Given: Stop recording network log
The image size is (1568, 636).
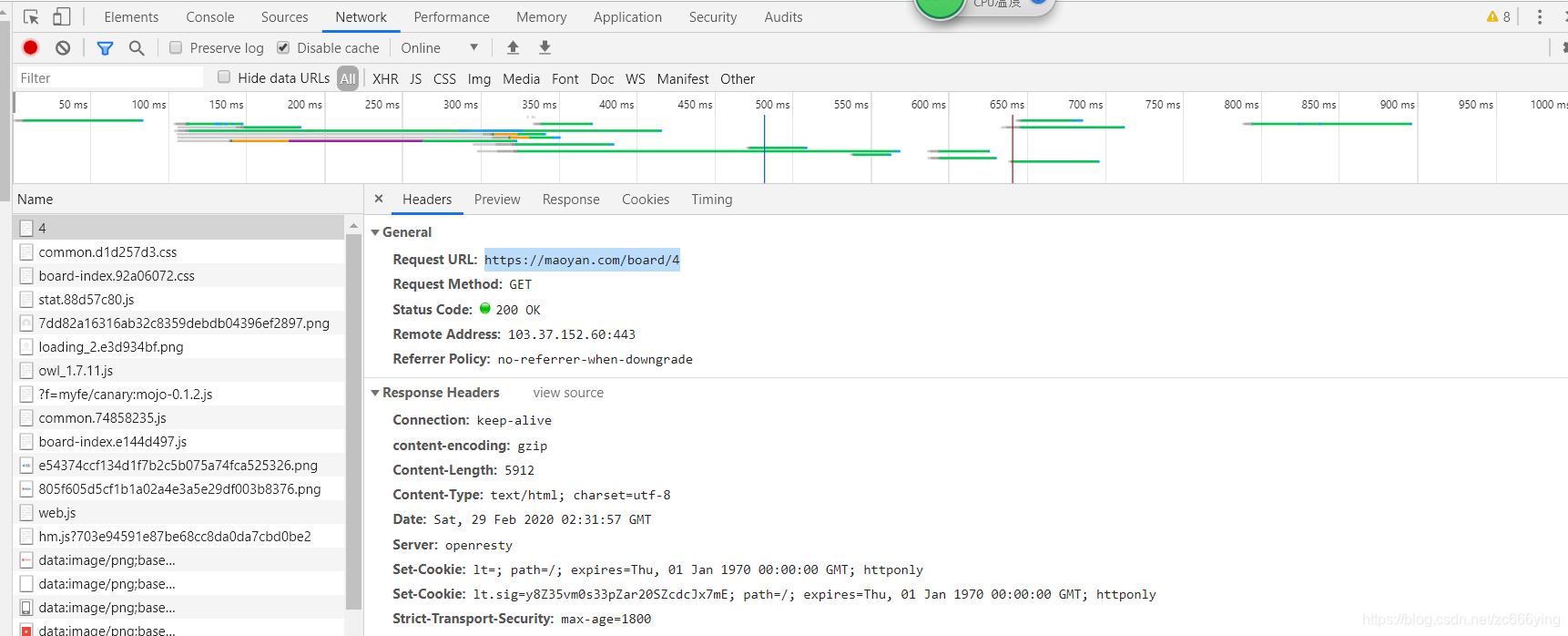Looking at the screenshot, I should pos(31,47).
